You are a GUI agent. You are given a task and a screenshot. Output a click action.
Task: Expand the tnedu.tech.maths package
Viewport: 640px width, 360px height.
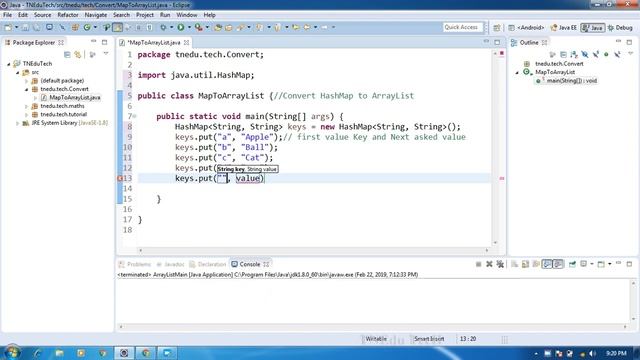pos(27,106)
